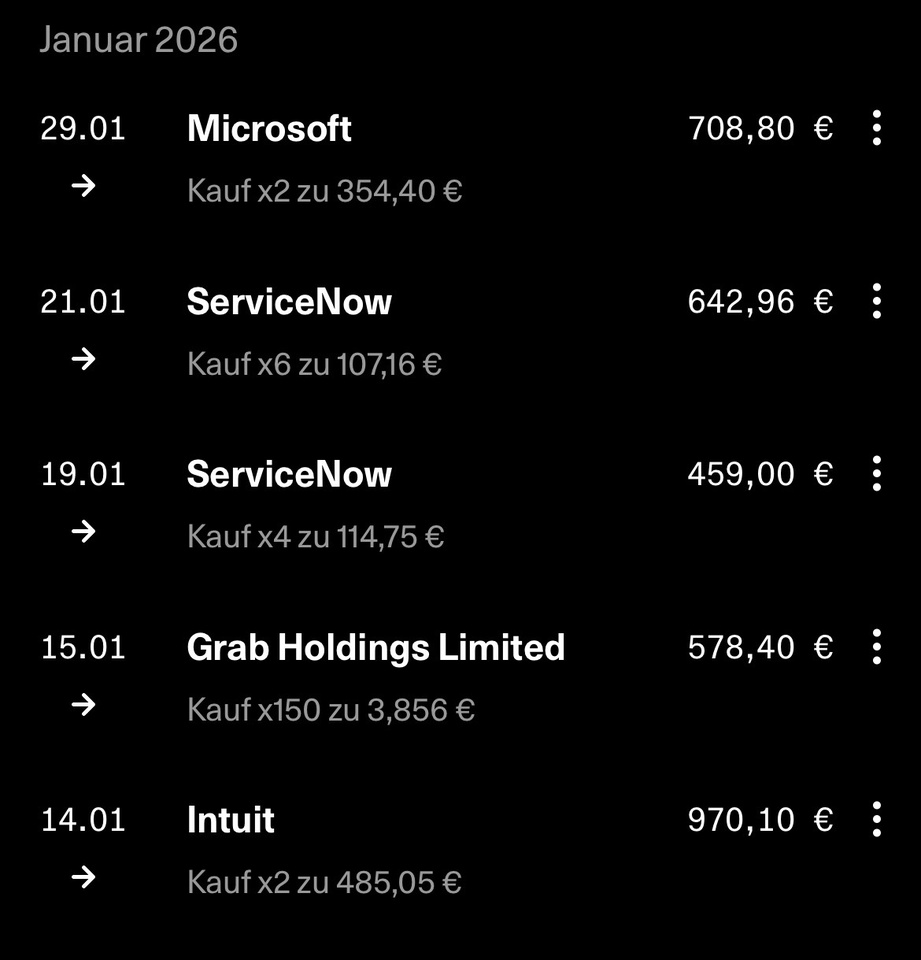Click the Januar 2026 section header
Image resolution: width=921 pixels, height=960 pixels.
pos(138,40)
